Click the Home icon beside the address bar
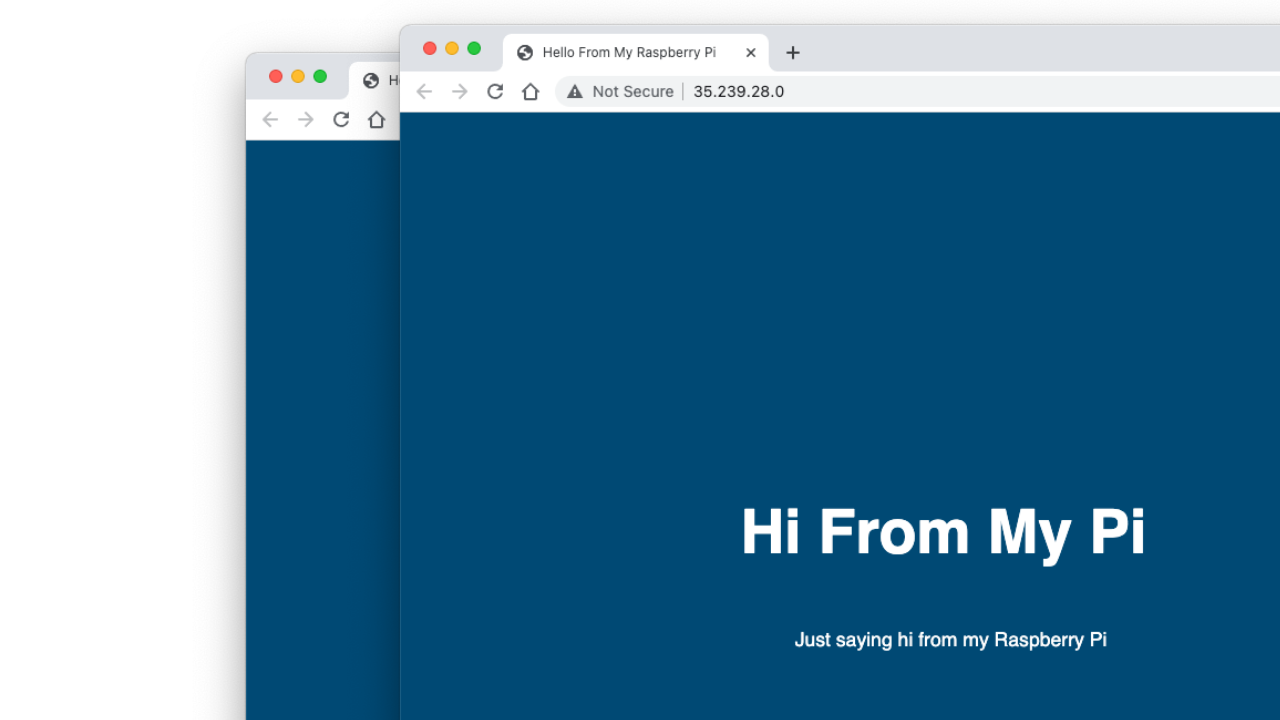Image resolution: width=1280 pixels, height=720 pixels. [531, 91]
